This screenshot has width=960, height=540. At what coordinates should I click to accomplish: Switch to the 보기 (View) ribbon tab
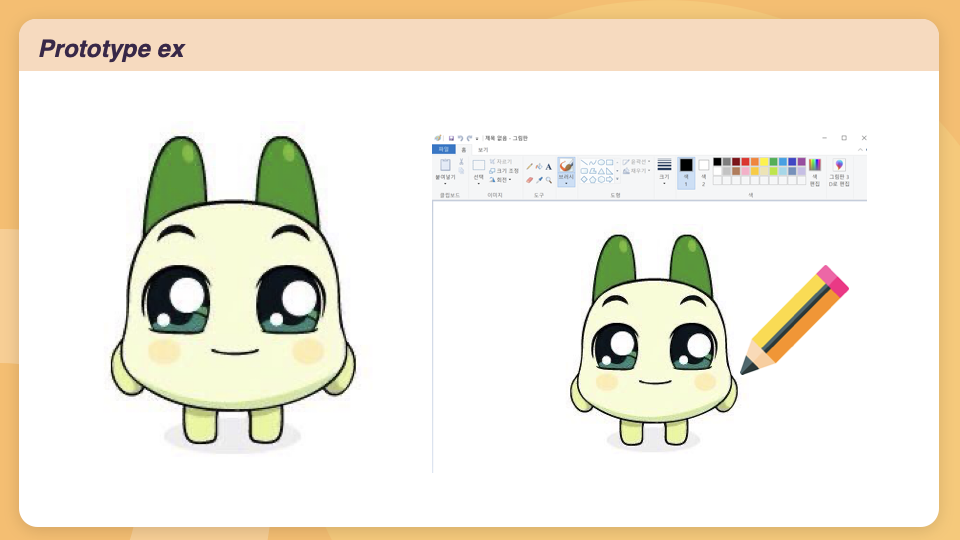(483, 150)
